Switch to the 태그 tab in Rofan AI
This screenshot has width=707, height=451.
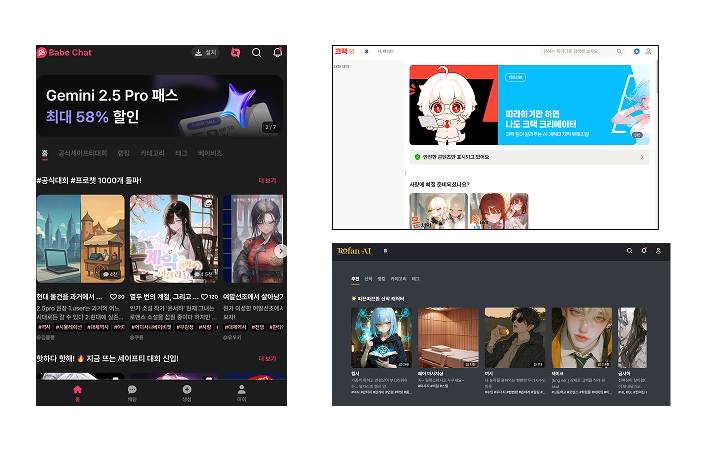click(x=416, y=279)
